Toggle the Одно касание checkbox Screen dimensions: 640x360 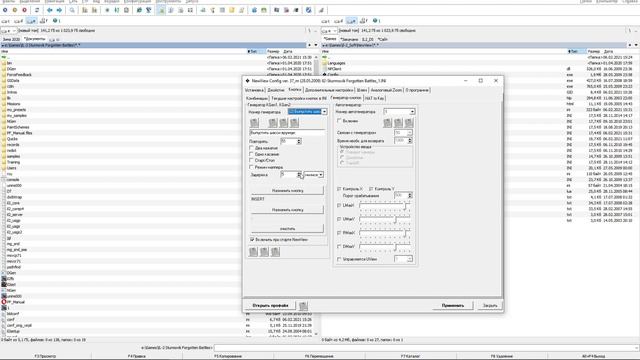(252, 154)
